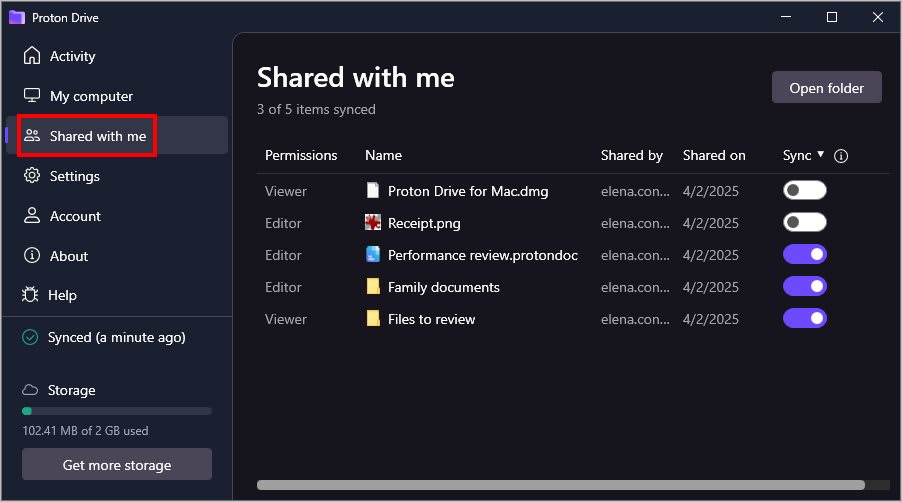Open the Activity menu item
Screen dimensions: 902x502
click(117, 56)
